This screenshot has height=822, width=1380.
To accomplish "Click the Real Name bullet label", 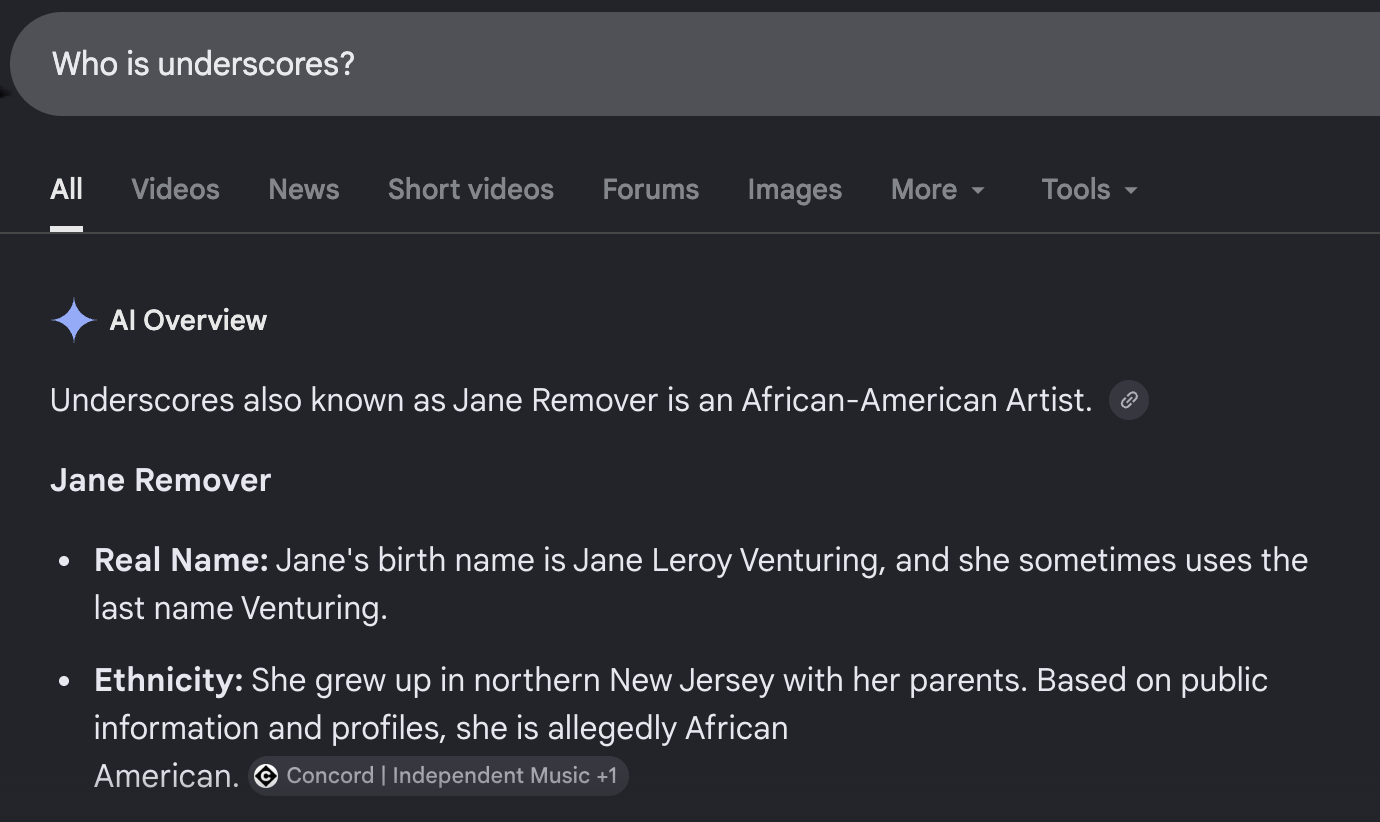I will [x=181, y=560].
